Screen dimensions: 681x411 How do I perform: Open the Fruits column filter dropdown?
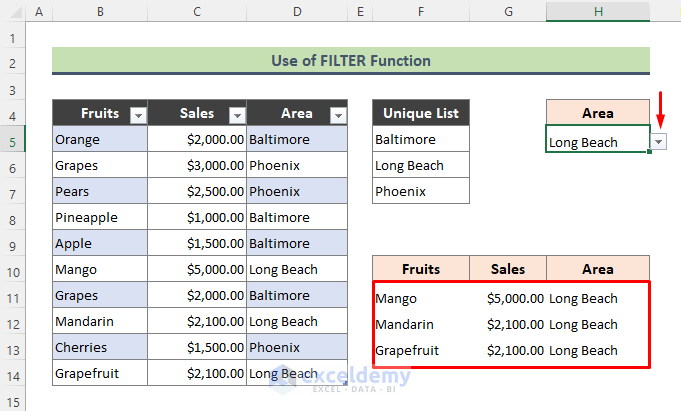tap(138, 115)
